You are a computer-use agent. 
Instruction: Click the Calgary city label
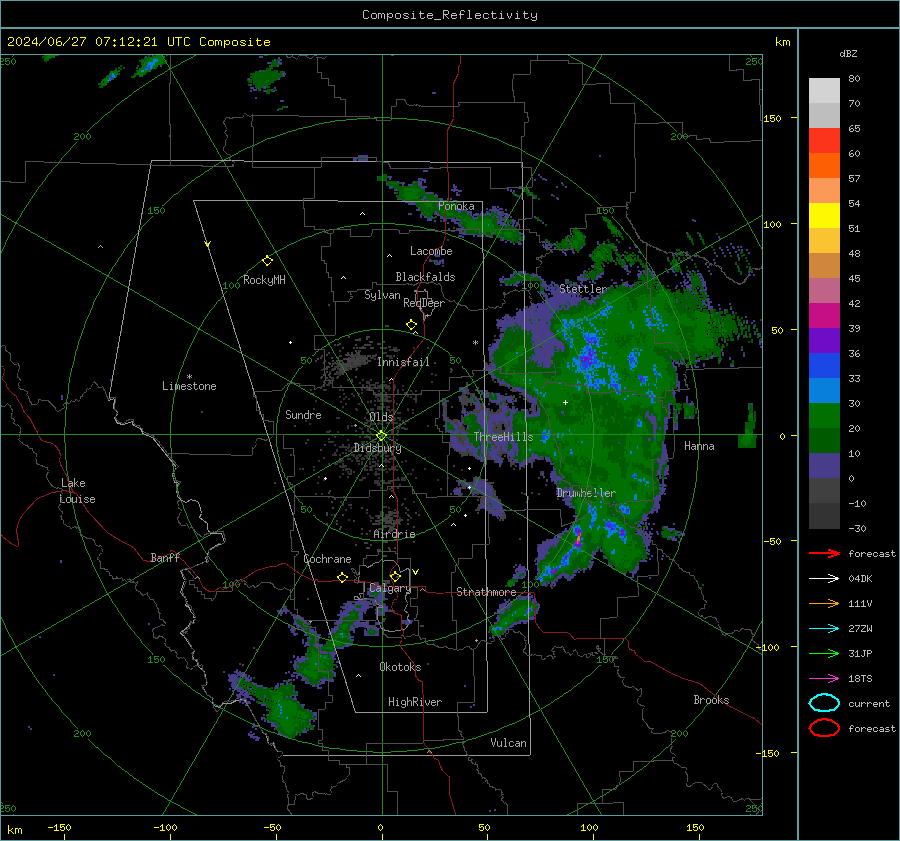point(390,588)
